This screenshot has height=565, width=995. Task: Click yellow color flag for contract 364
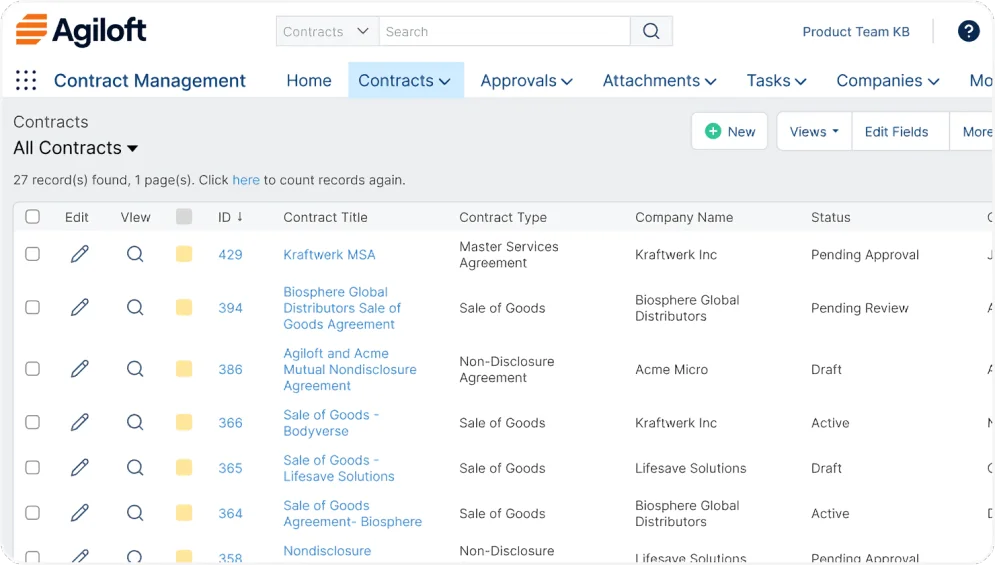(184, 513)
